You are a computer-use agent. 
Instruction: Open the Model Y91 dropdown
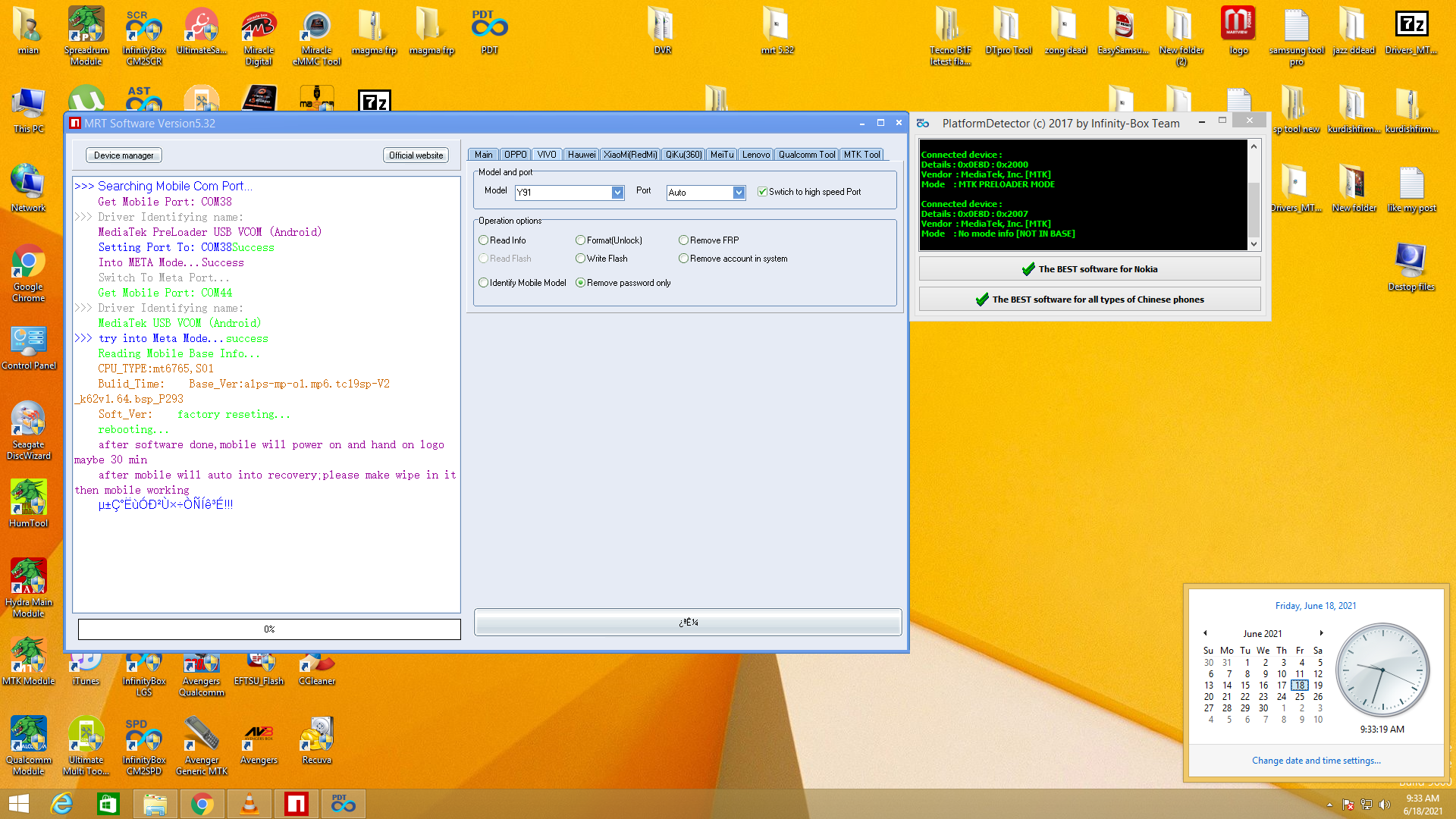(x=617, y=193)
